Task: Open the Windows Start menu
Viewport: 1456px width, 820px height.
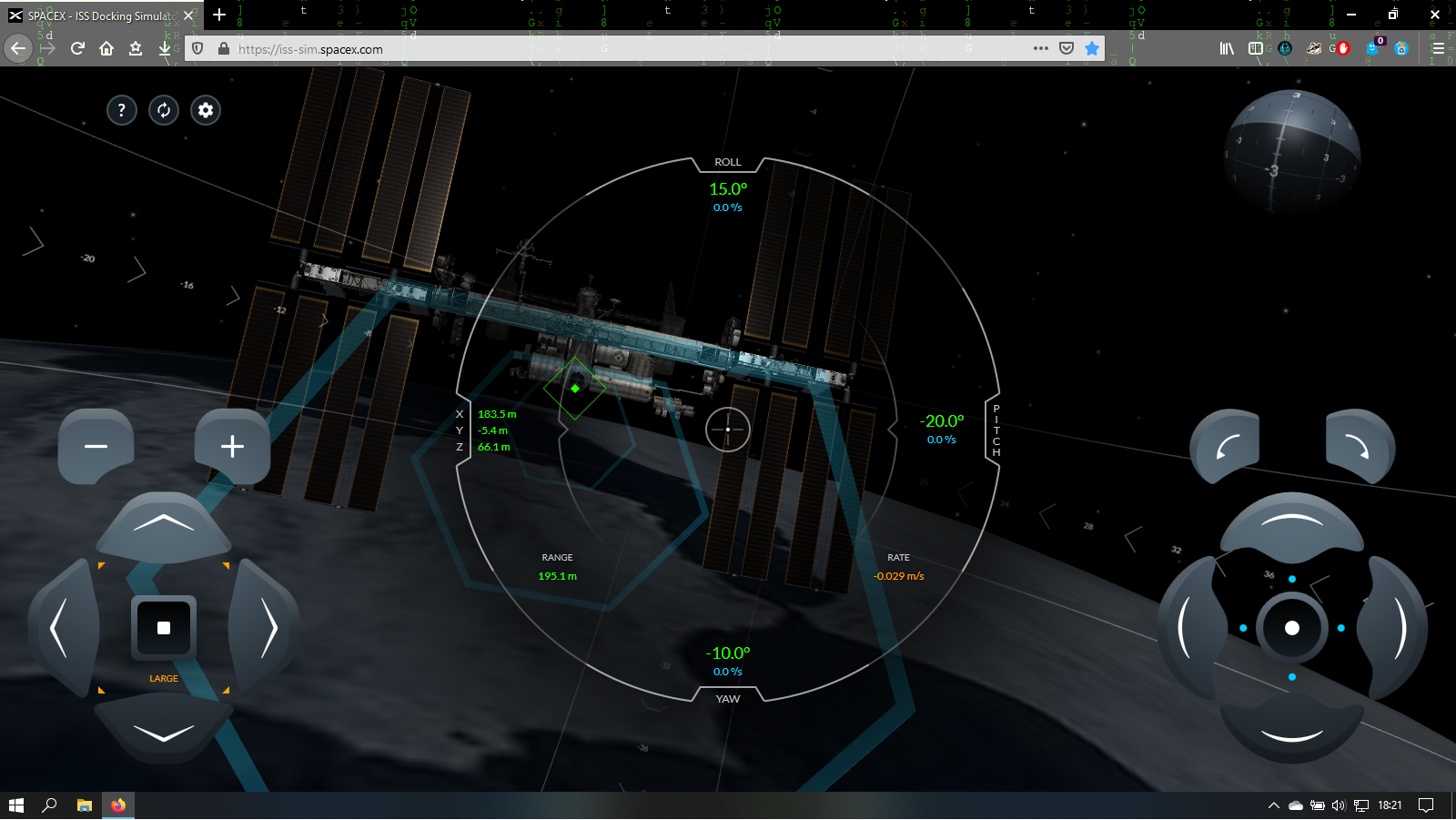Action: 15,805
